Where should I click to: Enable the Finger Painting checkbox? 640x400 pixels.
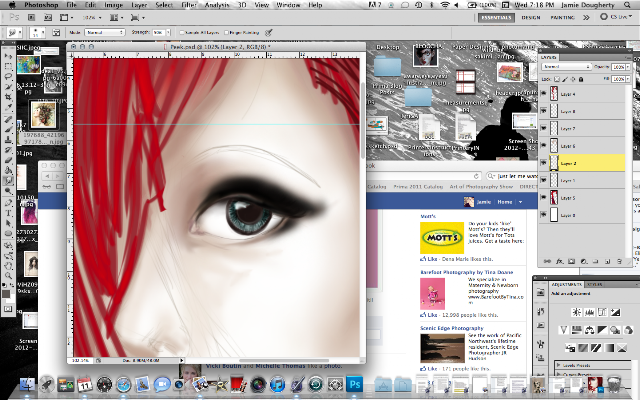(226, 32)
